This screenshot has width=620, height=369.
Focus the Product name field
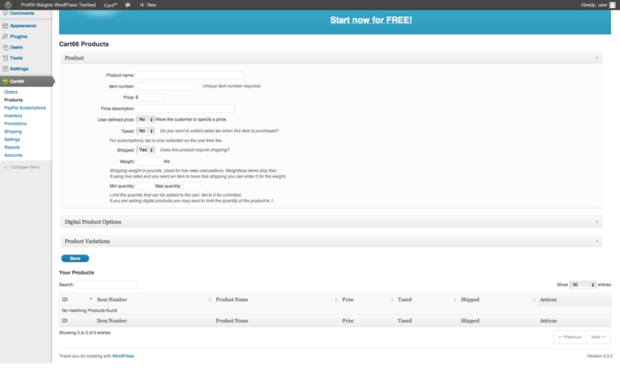(x=189, y=75)
